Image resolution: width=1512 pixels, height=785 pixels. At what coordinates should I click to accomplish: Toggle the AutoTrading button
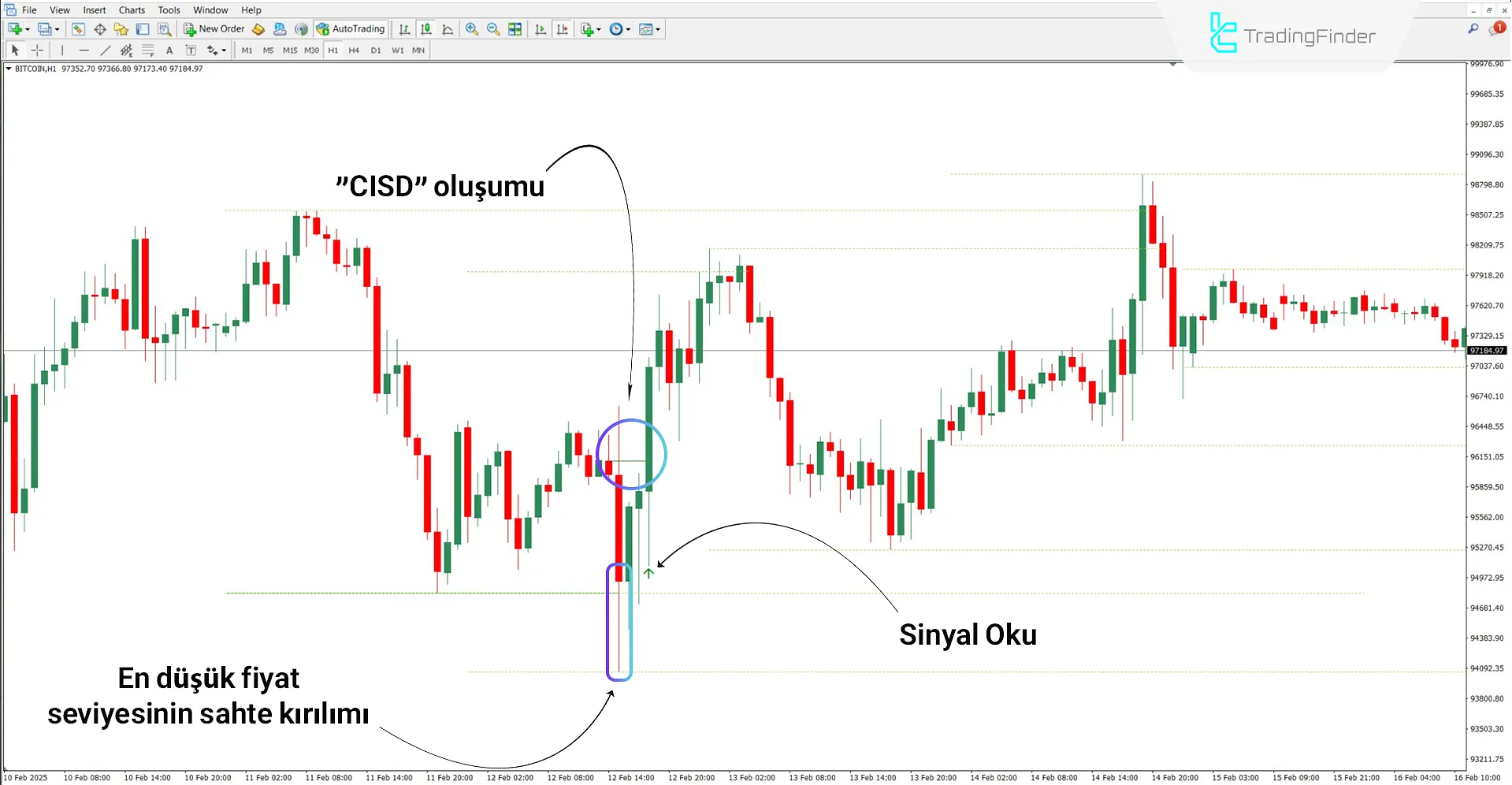[x=351, y=29]
